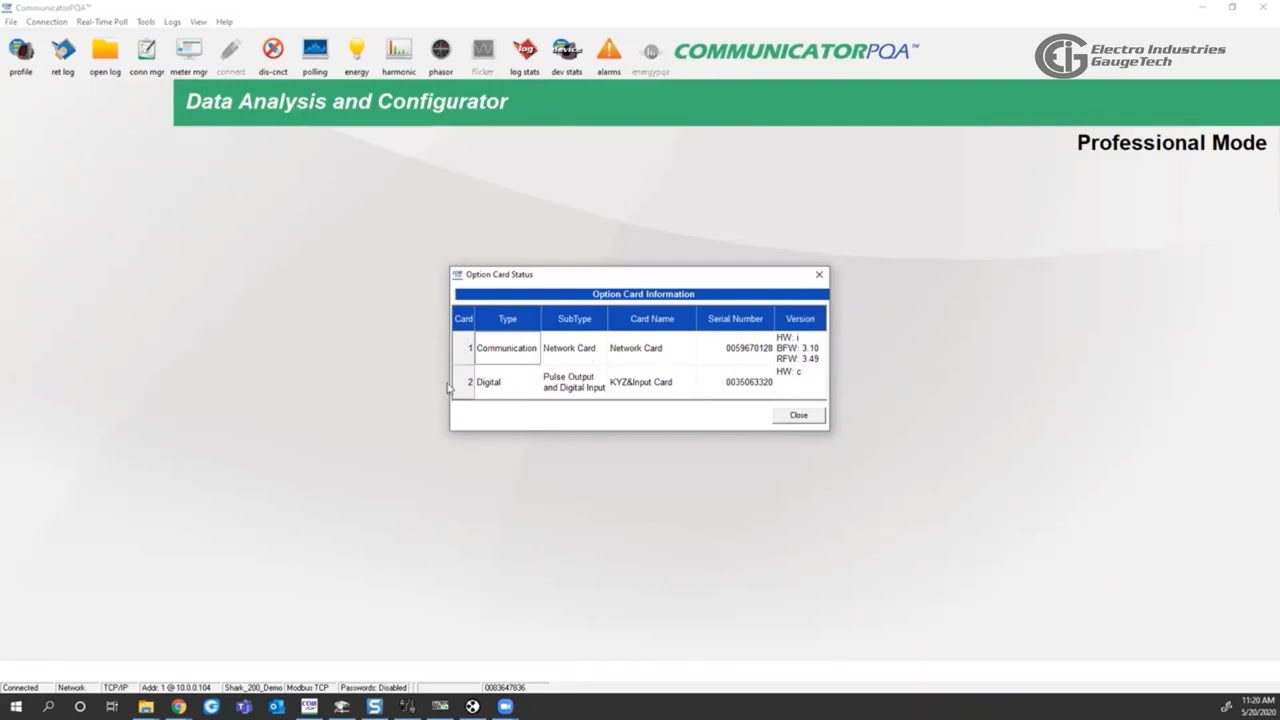The height and width of the screenshot is (720, 1280).
Task: Click the SubType column header
Action: [x=574, y=319]
